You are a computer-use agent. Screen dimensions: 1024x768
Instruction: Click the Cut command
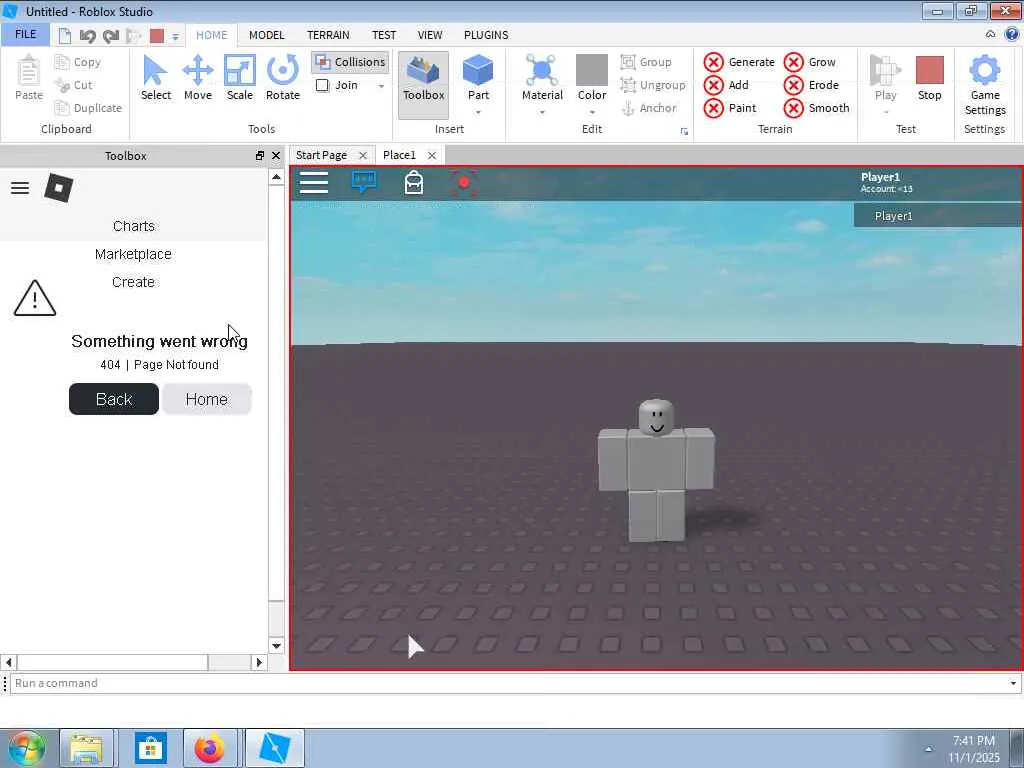[x=74, y=85]
